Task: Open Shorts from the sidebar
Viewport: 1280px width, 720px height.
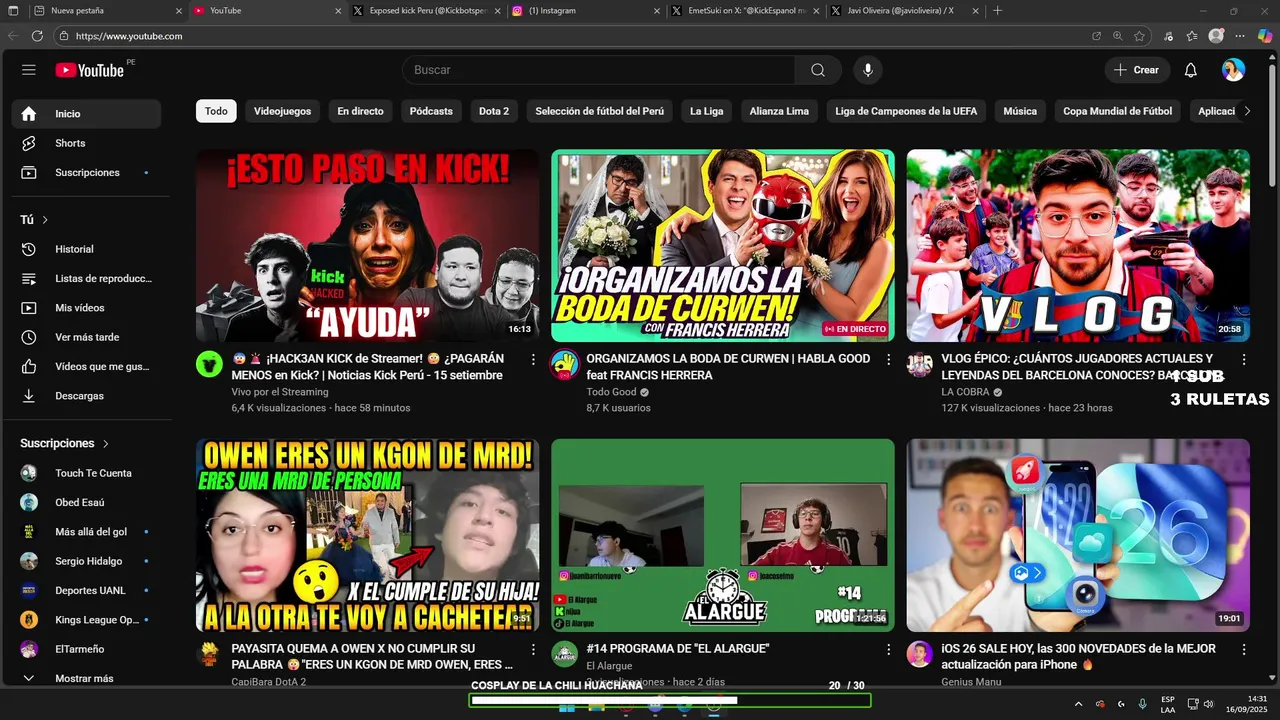Action: pyautogui.click(x=86, y=143)
